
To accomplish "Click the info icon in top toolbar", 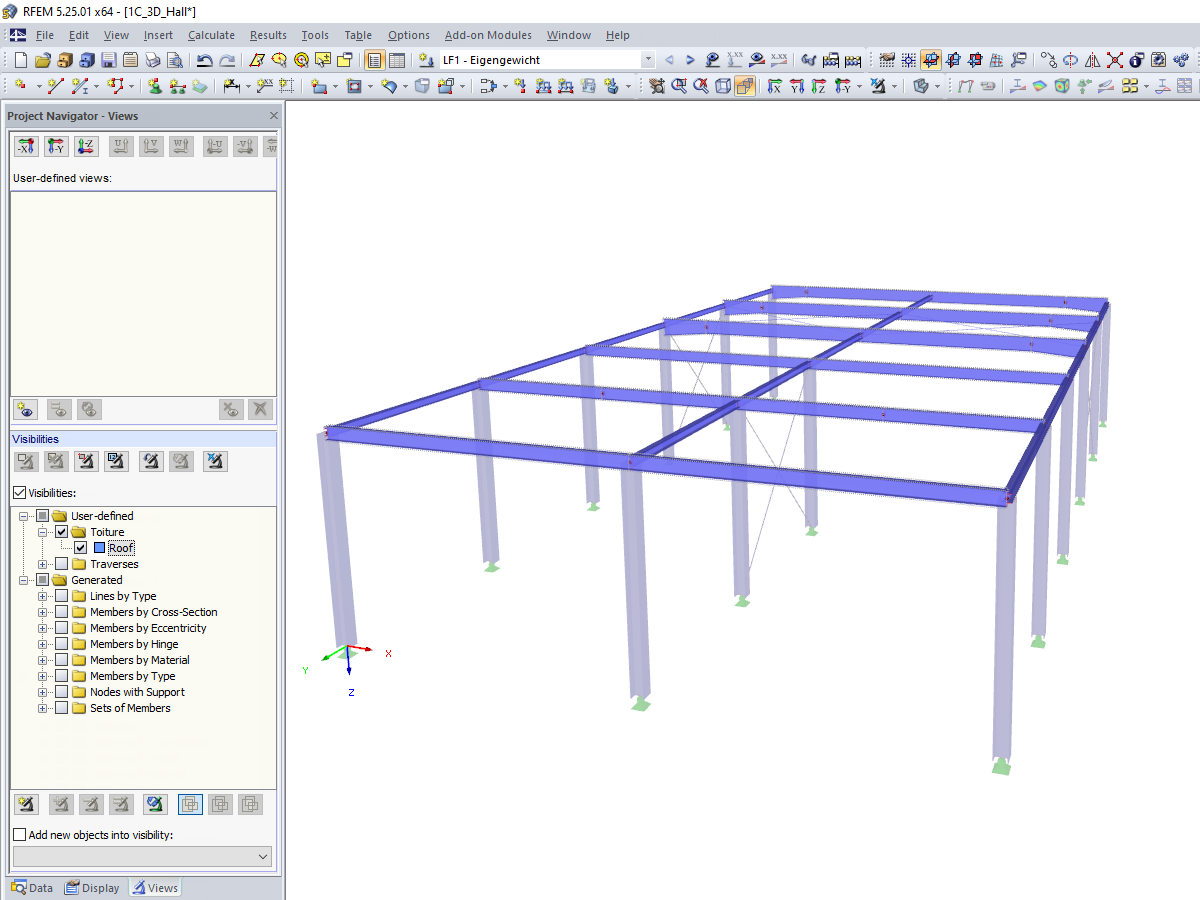I will [1136, 60].
